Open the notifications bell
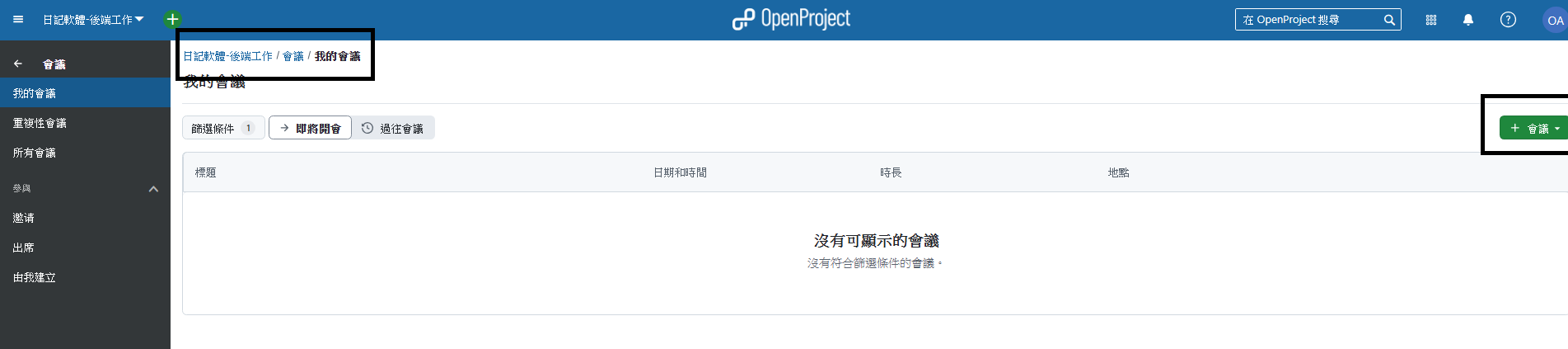Screen dimensions: 1568x349 pyautogui.click(x=1468, y=20)
